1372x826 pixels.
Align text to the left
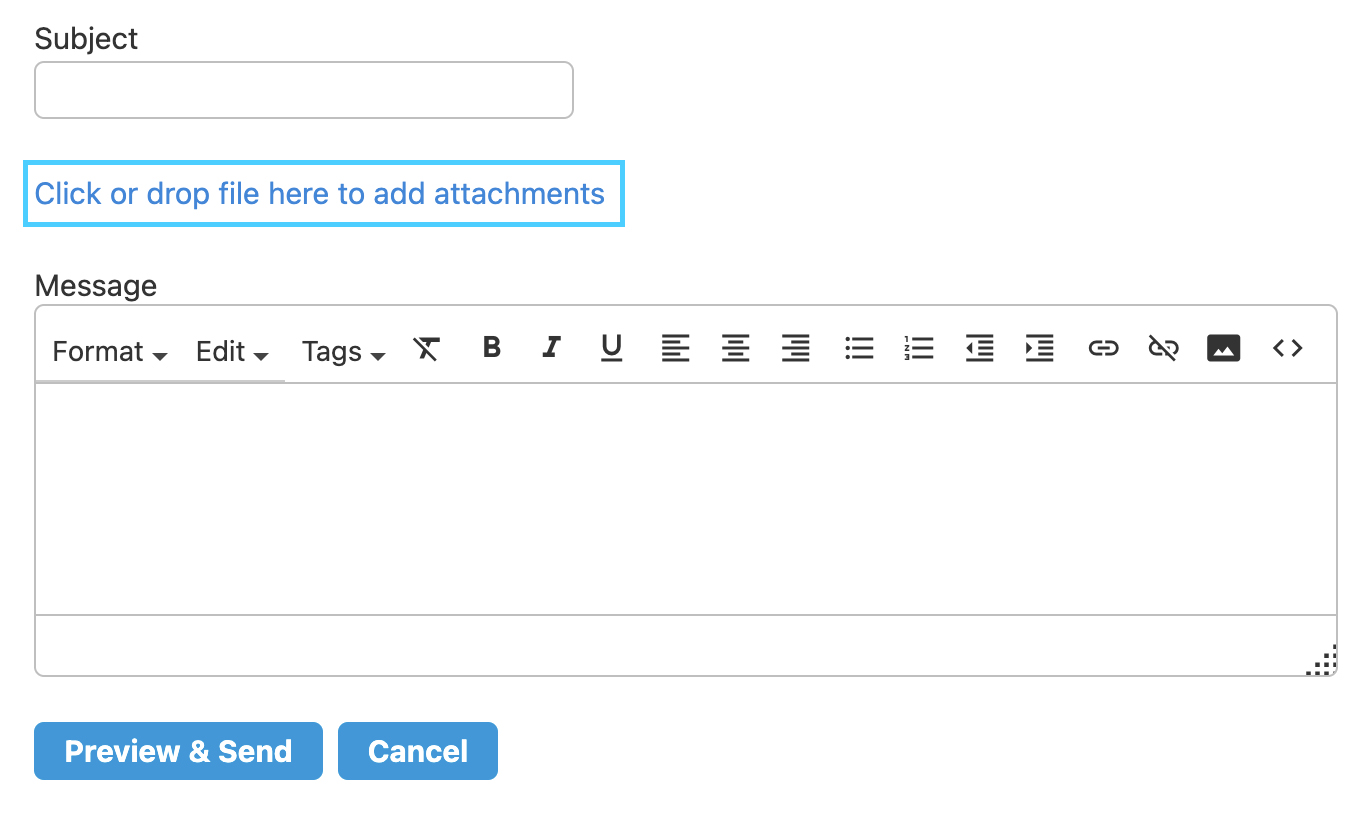pyautogui.click(x=676, y=348)
